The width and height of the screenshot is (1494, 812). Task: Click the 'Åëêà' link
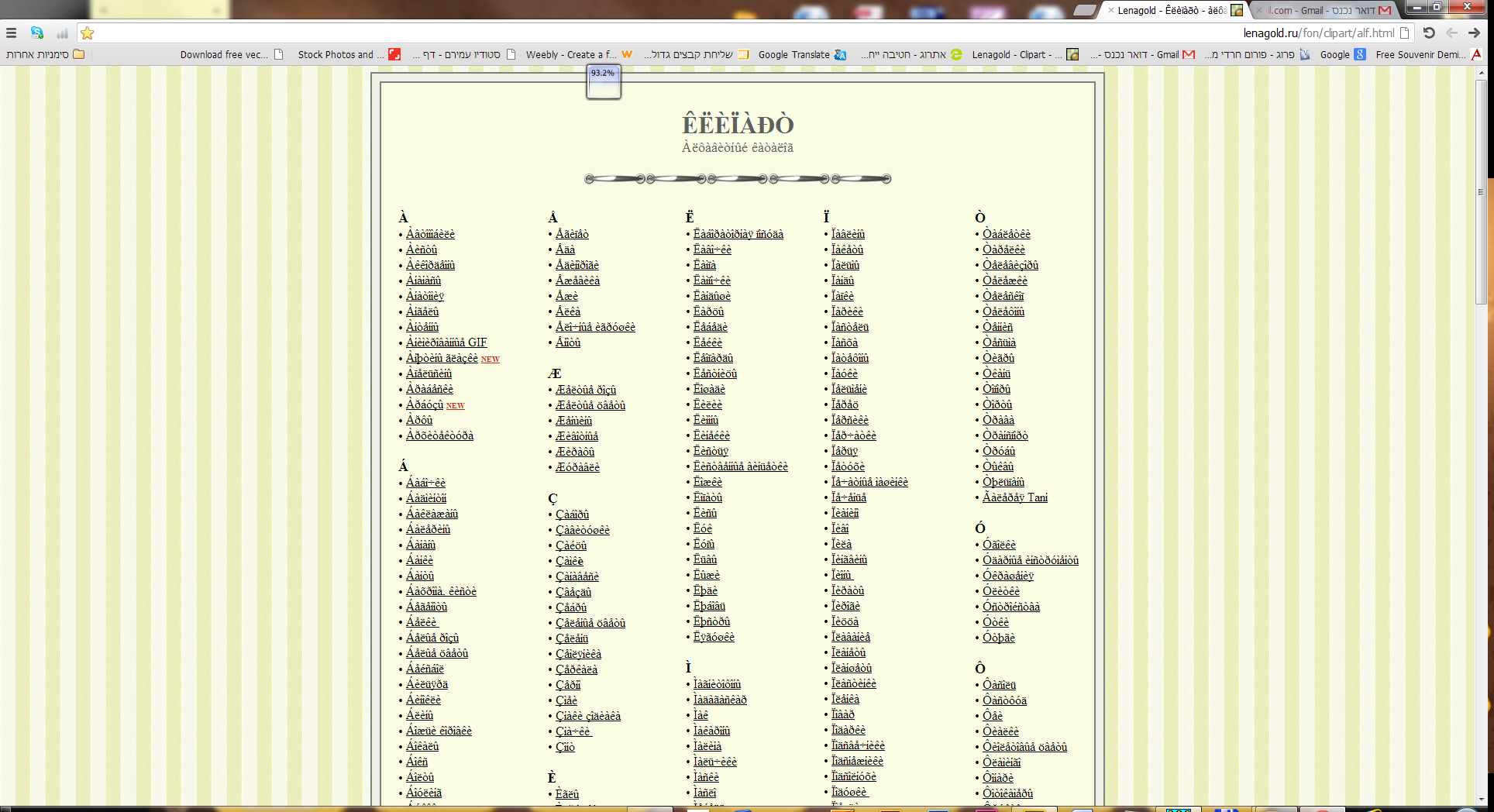point(568,311)
